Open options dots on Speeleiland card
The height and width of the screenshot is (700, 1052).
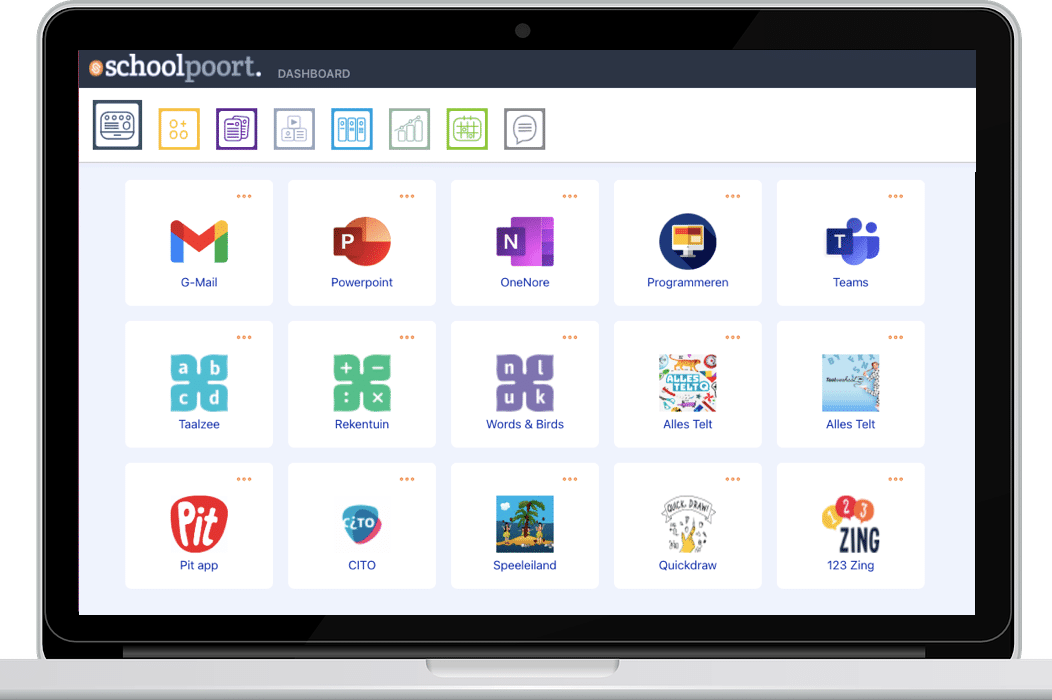[x=570, y=479]
